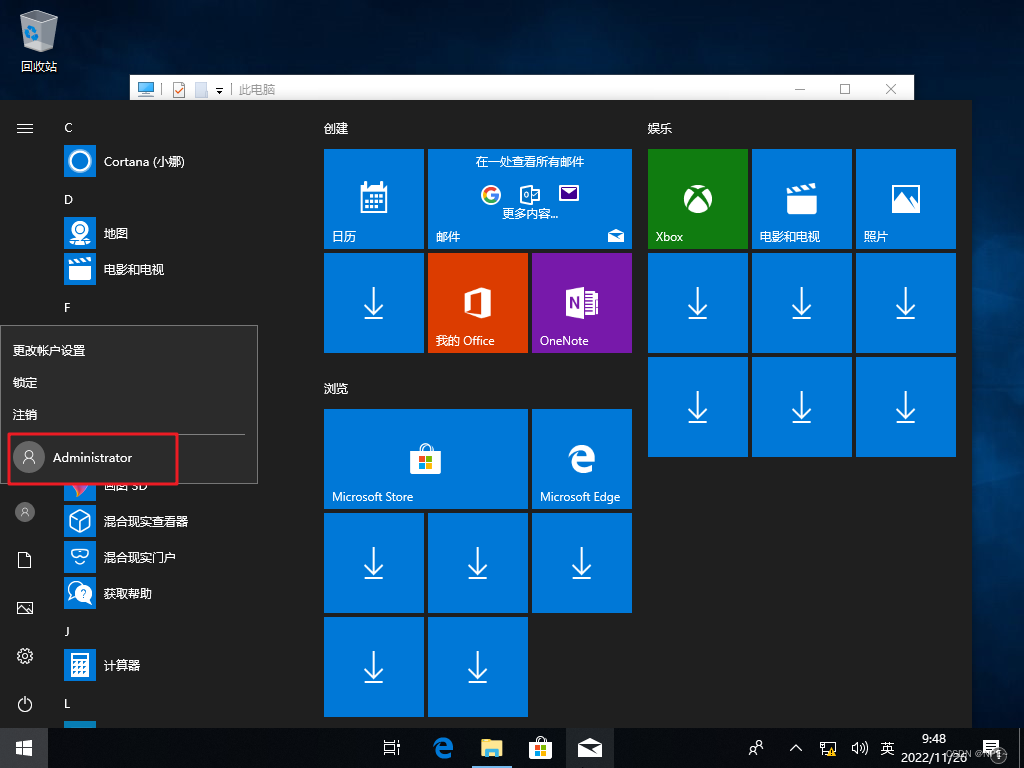Screen dimensions: 1024x768
Task: Click the Windows Start button
Action: click(24, 748)
